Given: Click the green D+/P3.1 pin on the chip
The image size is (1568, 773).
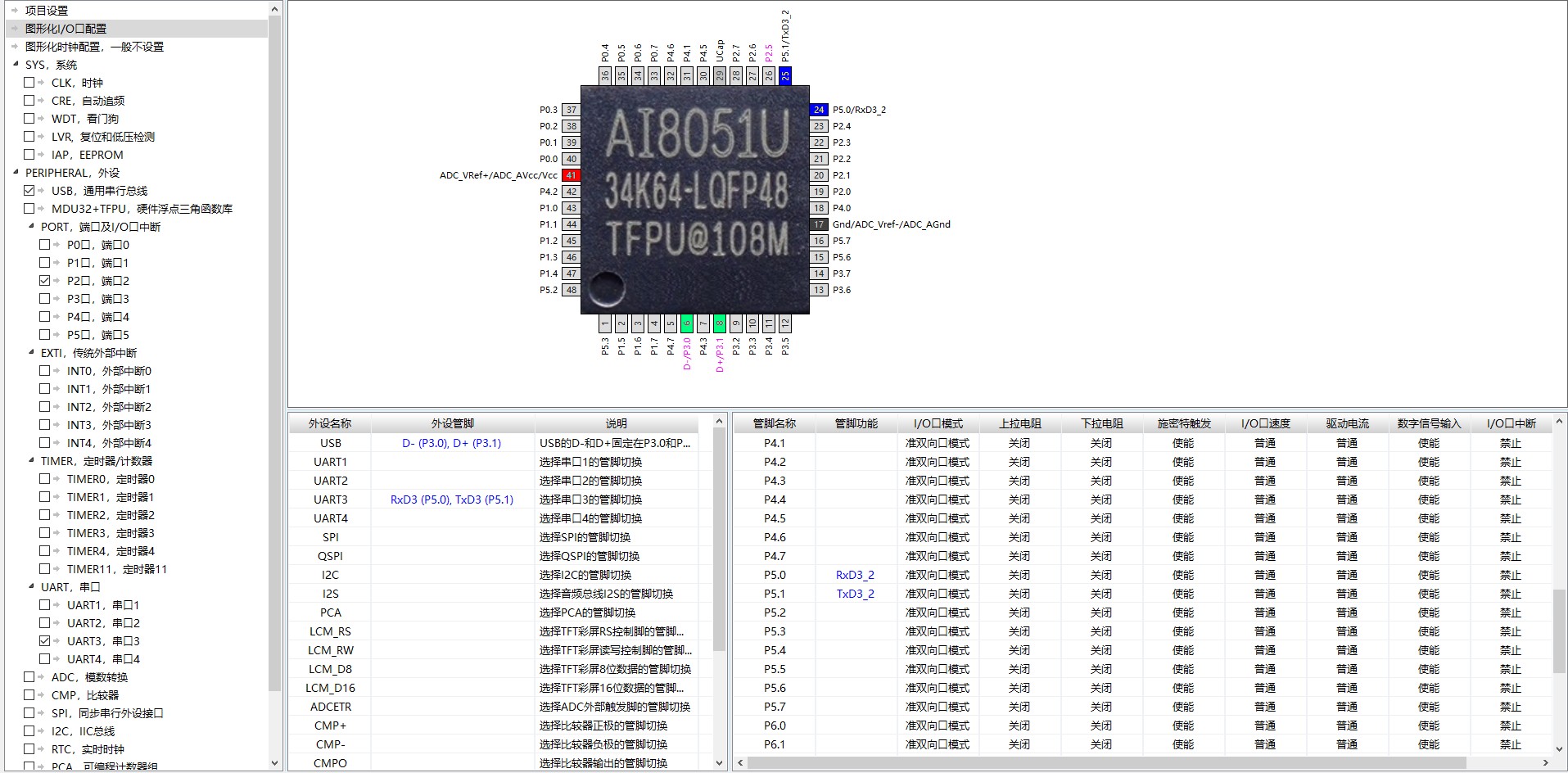Looking at the screenshot, I should pos(719,323).
